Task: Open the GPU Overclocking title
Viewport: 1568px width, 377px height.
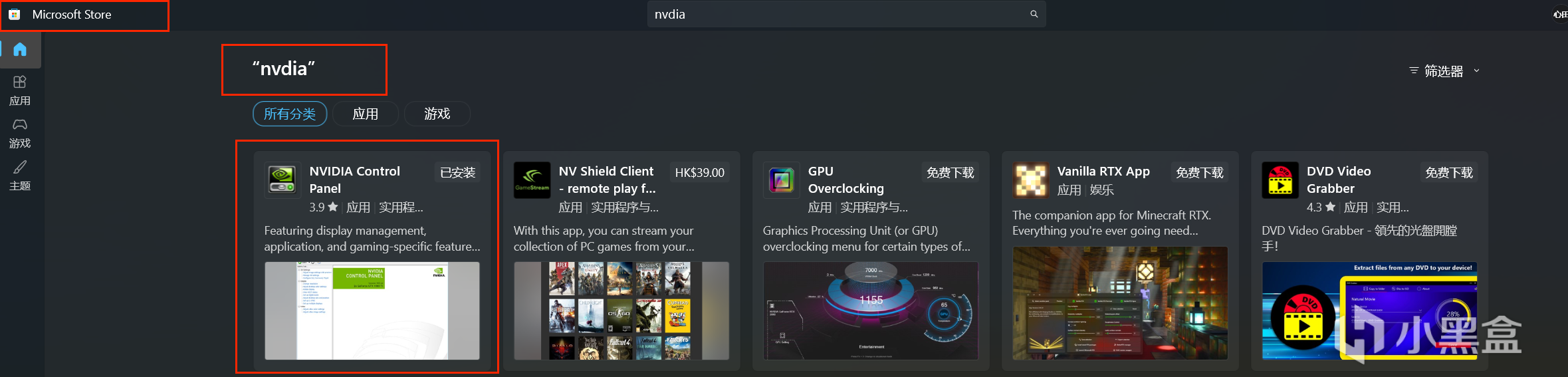Action: 846,180
